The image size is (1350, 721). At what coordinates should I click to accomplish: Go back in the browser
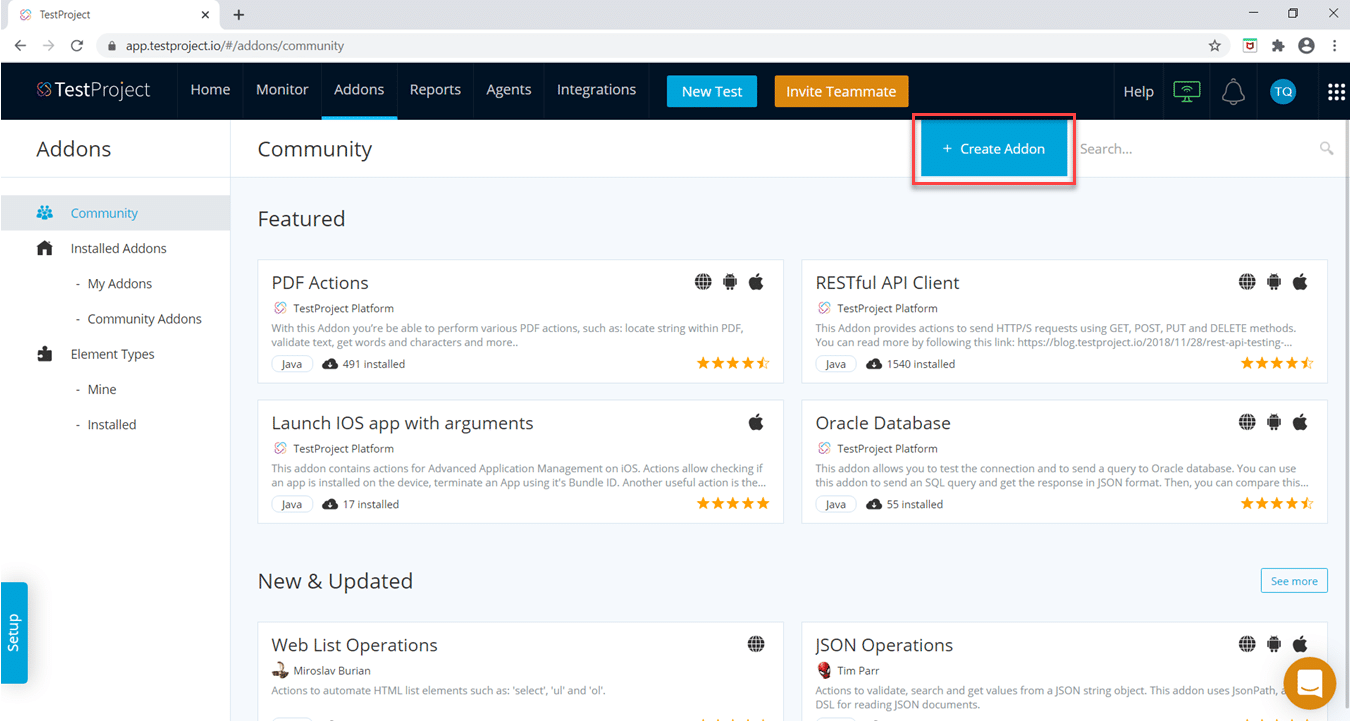click(20, 45)
